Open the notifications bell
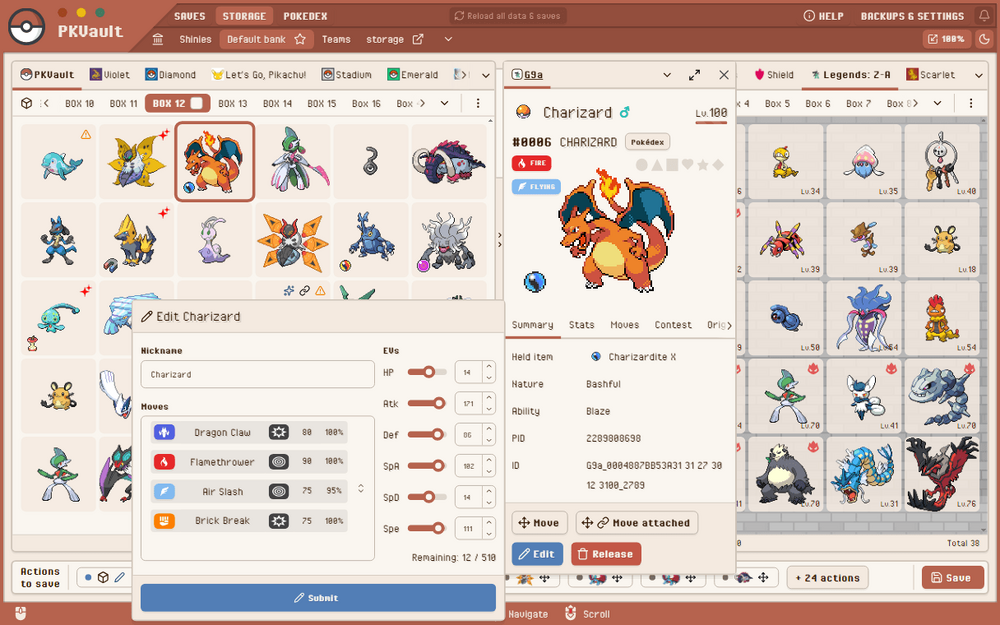Screen dimensions: 1000x625 (984, 16)
